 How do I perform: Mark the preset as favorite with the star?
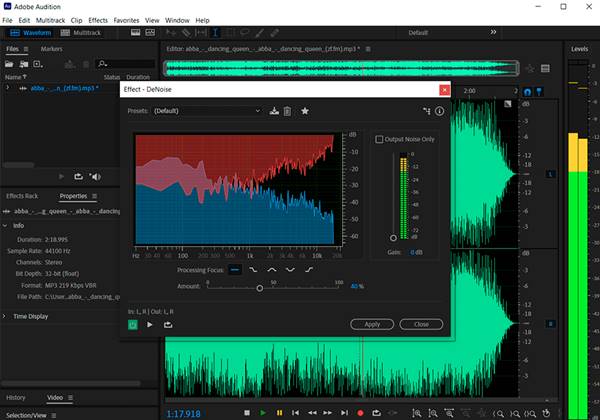305,111
